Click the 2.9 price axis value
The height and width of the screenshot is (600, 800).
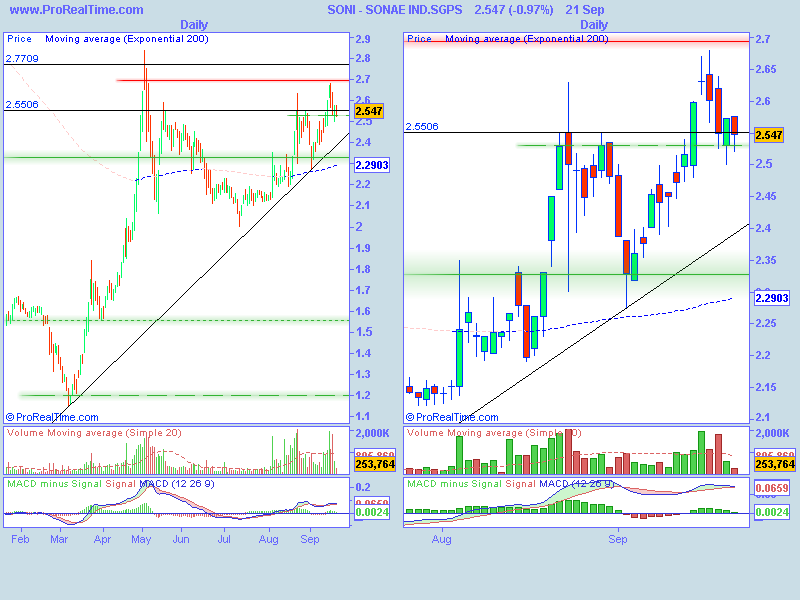[x=363, y=39]
